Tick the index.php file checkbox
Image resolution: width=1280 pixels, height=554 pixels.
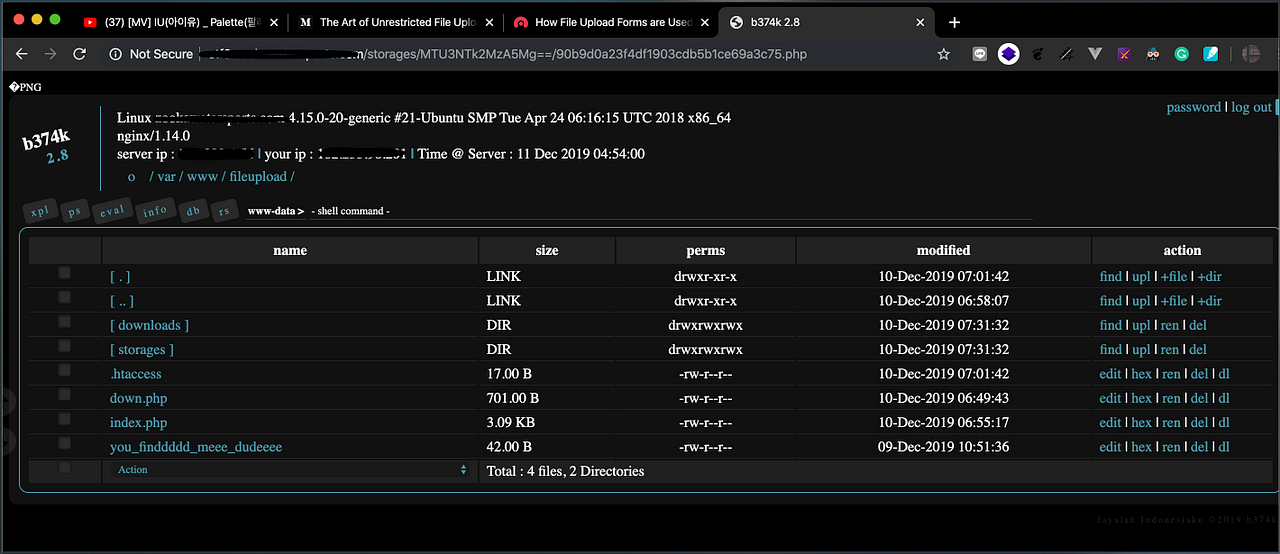tap(65, 419)
